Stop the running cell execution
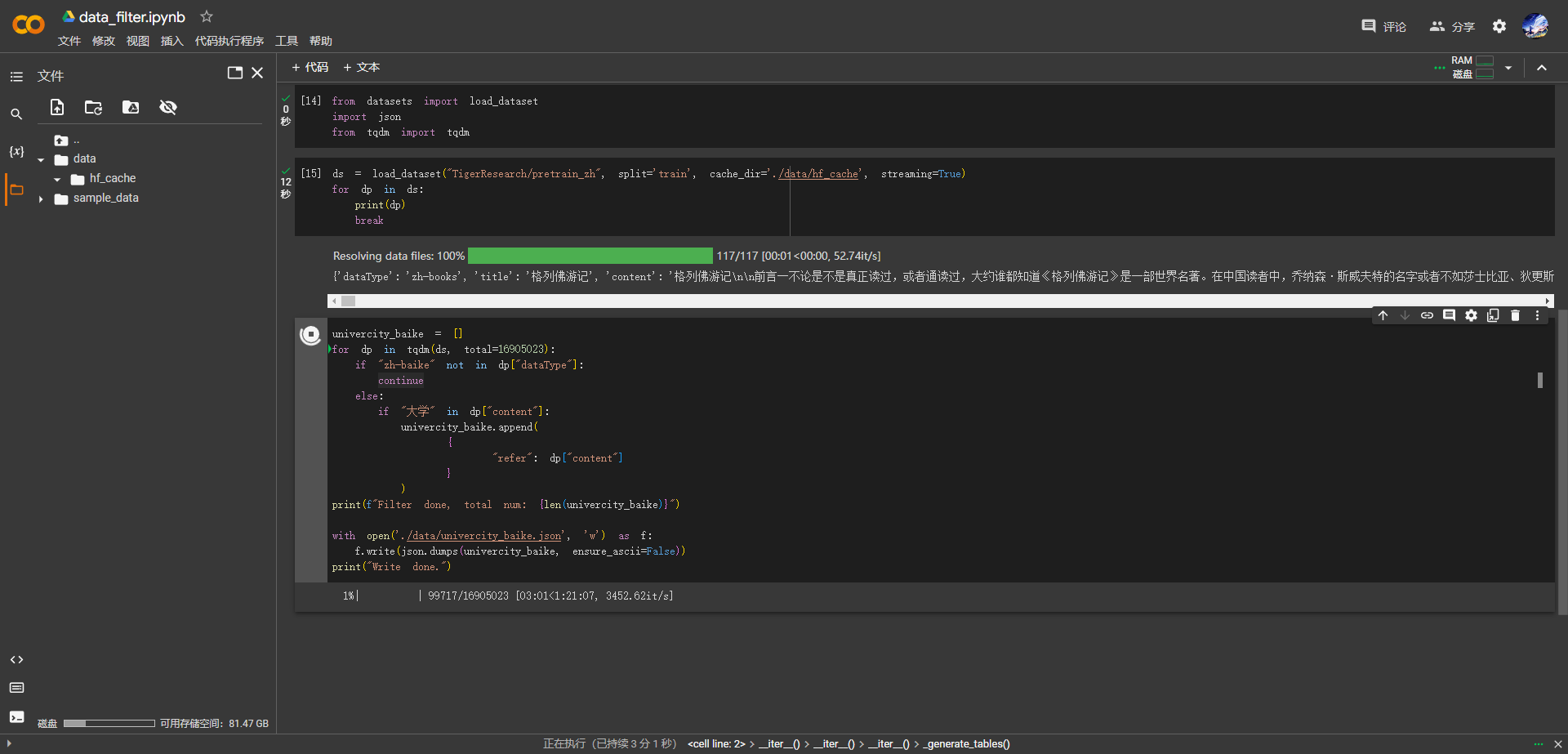The height and width of the screenshot is (754, 1568). [310, 334]
